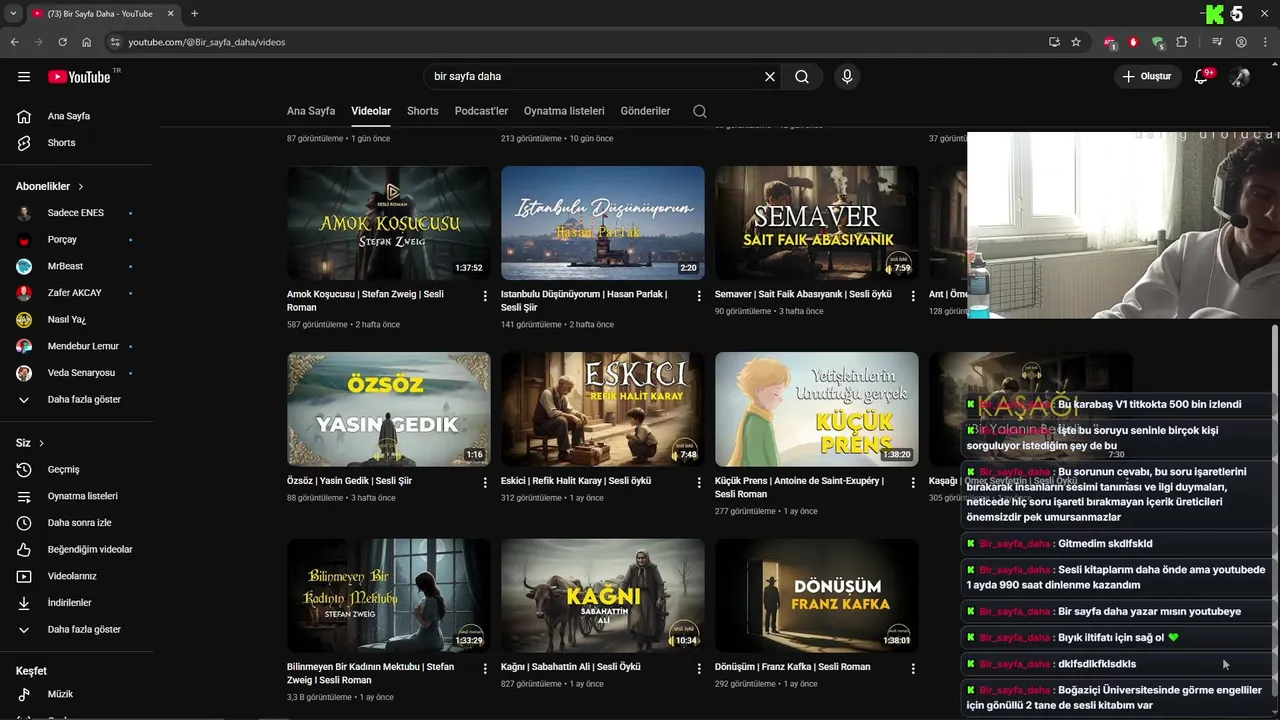Viewport: 1280px width, 720px height.
Task: Open the YouTube hamburger guide menu
Action: pyautogui.click(x=24, y=77)
